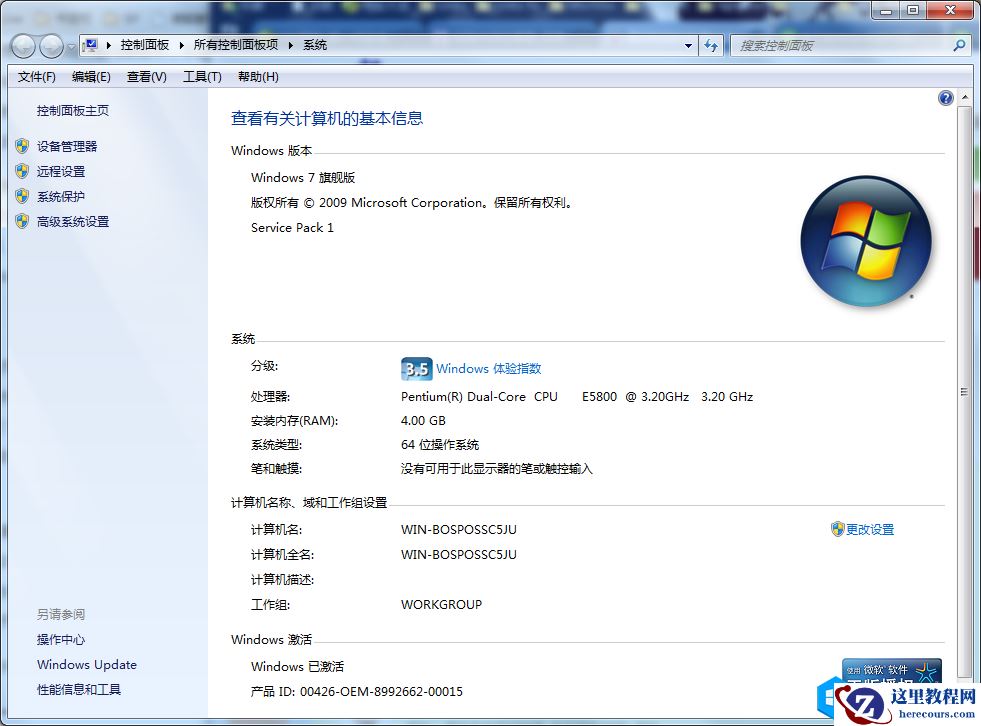
Task: Click the shield icon next to 更改设置
Action: 838,529
